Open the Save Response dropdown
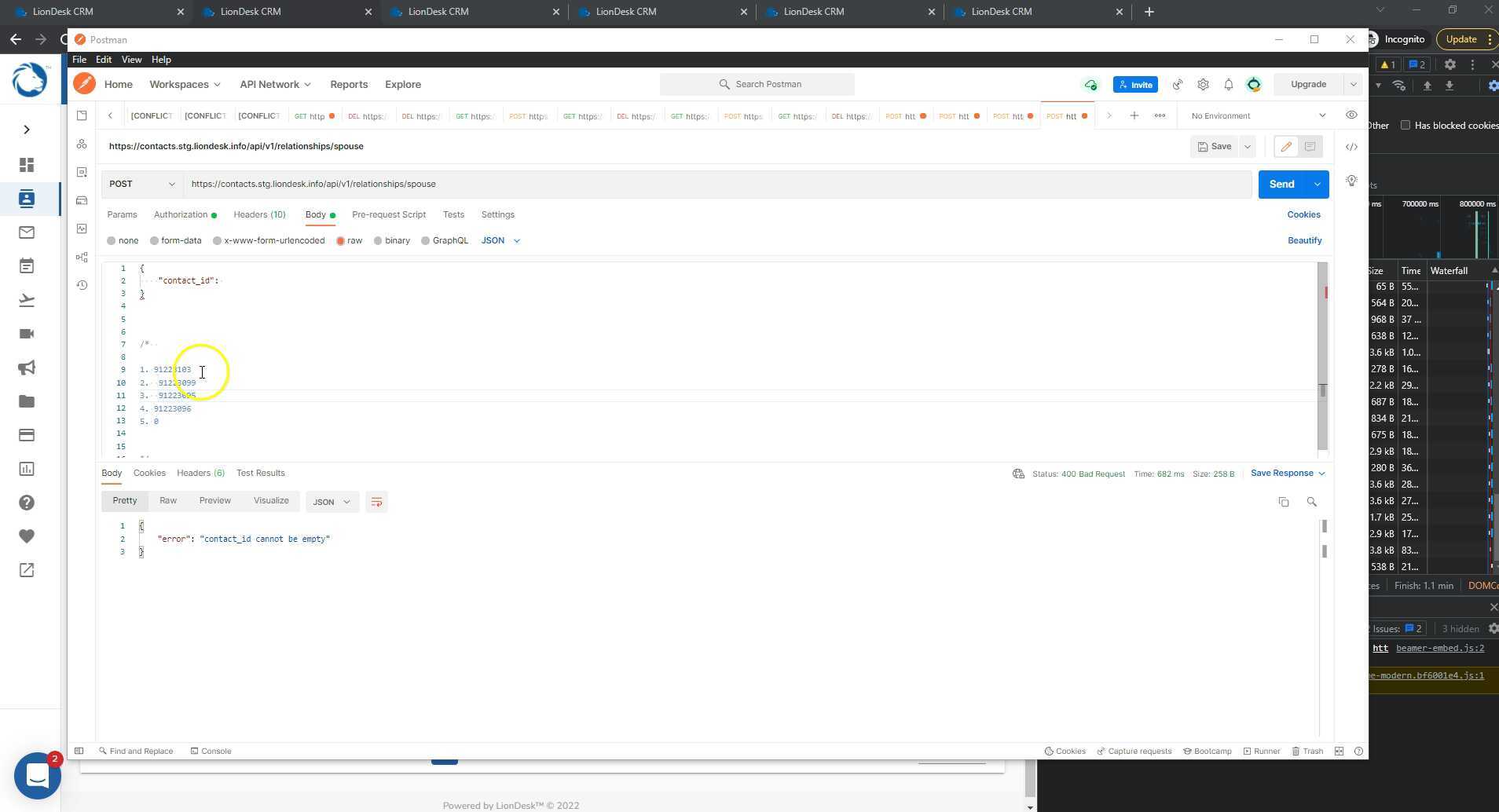Image resolution: width=1499 pixels, height=812 pixels. click(1287, 473)
